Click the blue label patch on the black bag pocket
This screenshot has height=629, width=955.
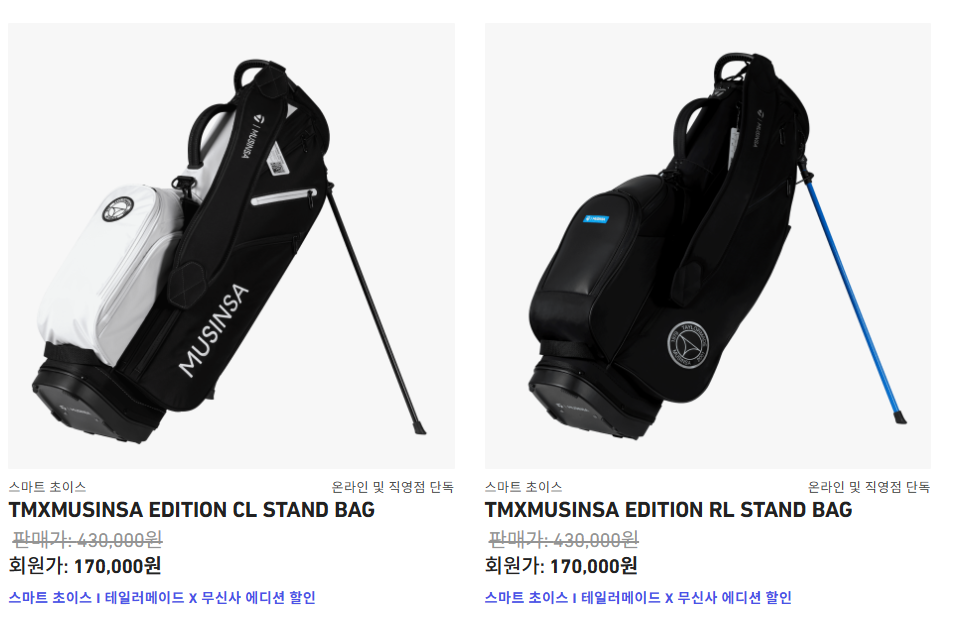pyautogui.click(x=596, y=219)
